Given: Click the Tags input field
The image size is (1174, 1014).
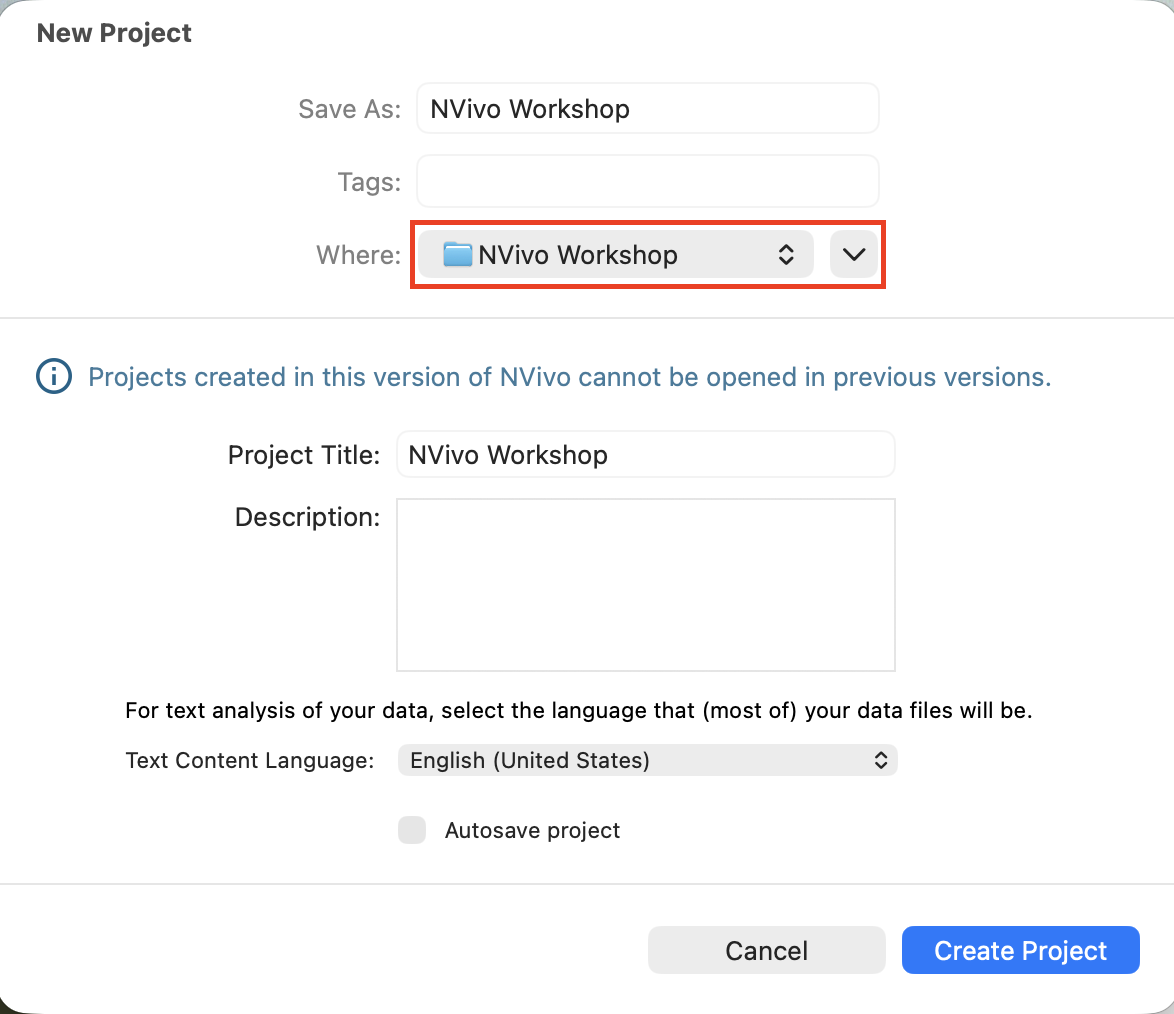Looking at the screenshot, I should (x=648, y=181).
